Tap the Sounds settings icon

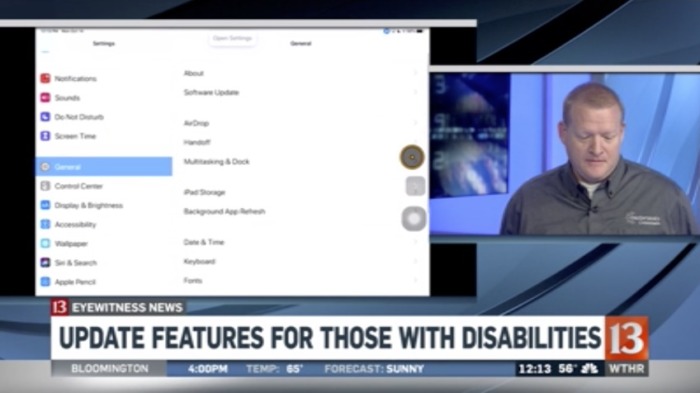tap(45, 97)
